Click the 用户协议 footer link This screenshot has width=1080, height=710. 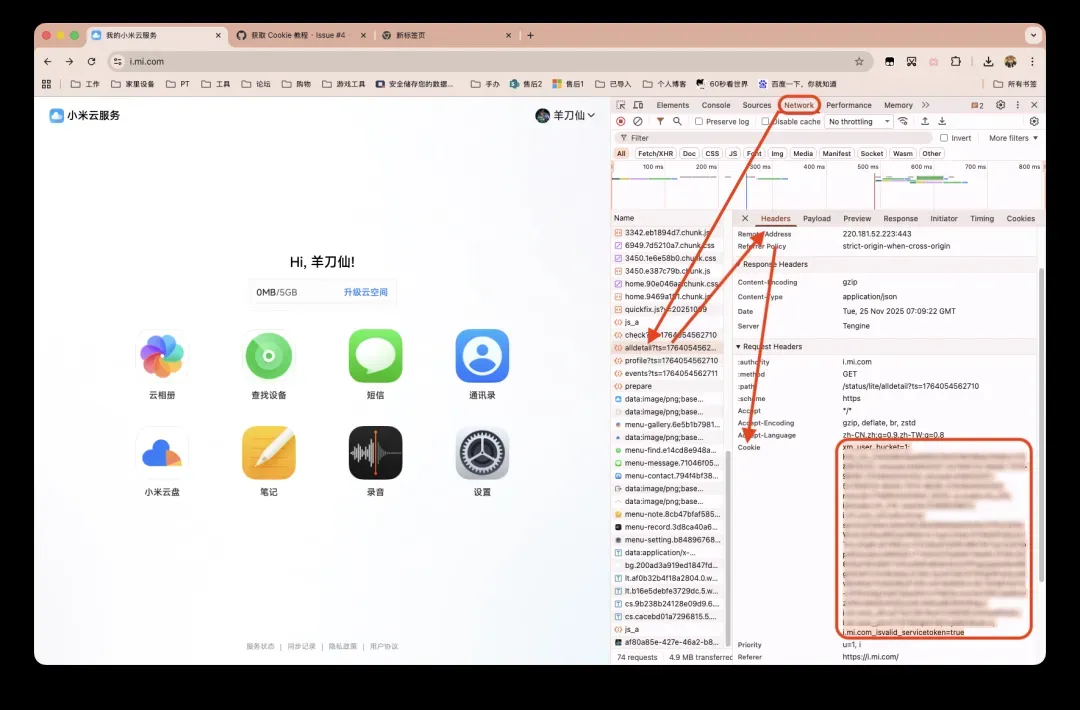384,646
